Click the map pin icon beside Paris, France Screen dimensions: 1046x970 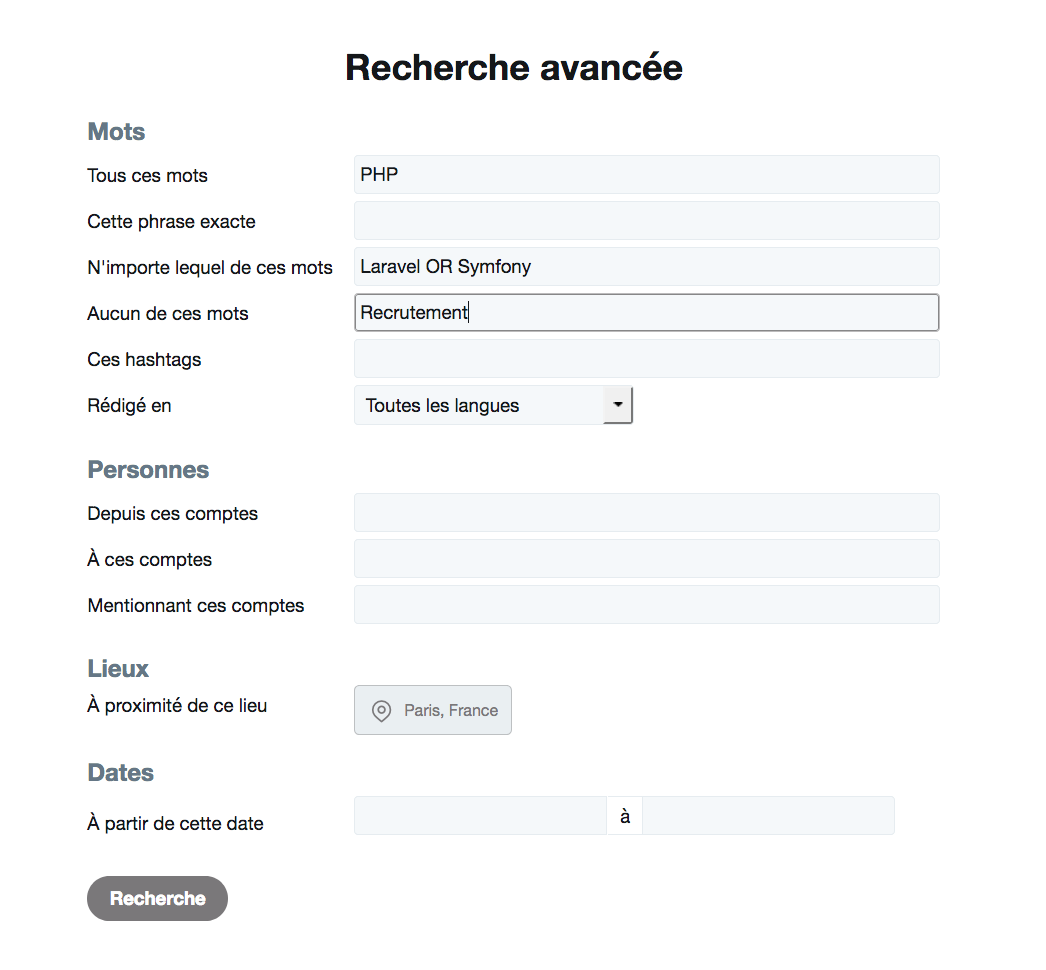tap(381, 711)
